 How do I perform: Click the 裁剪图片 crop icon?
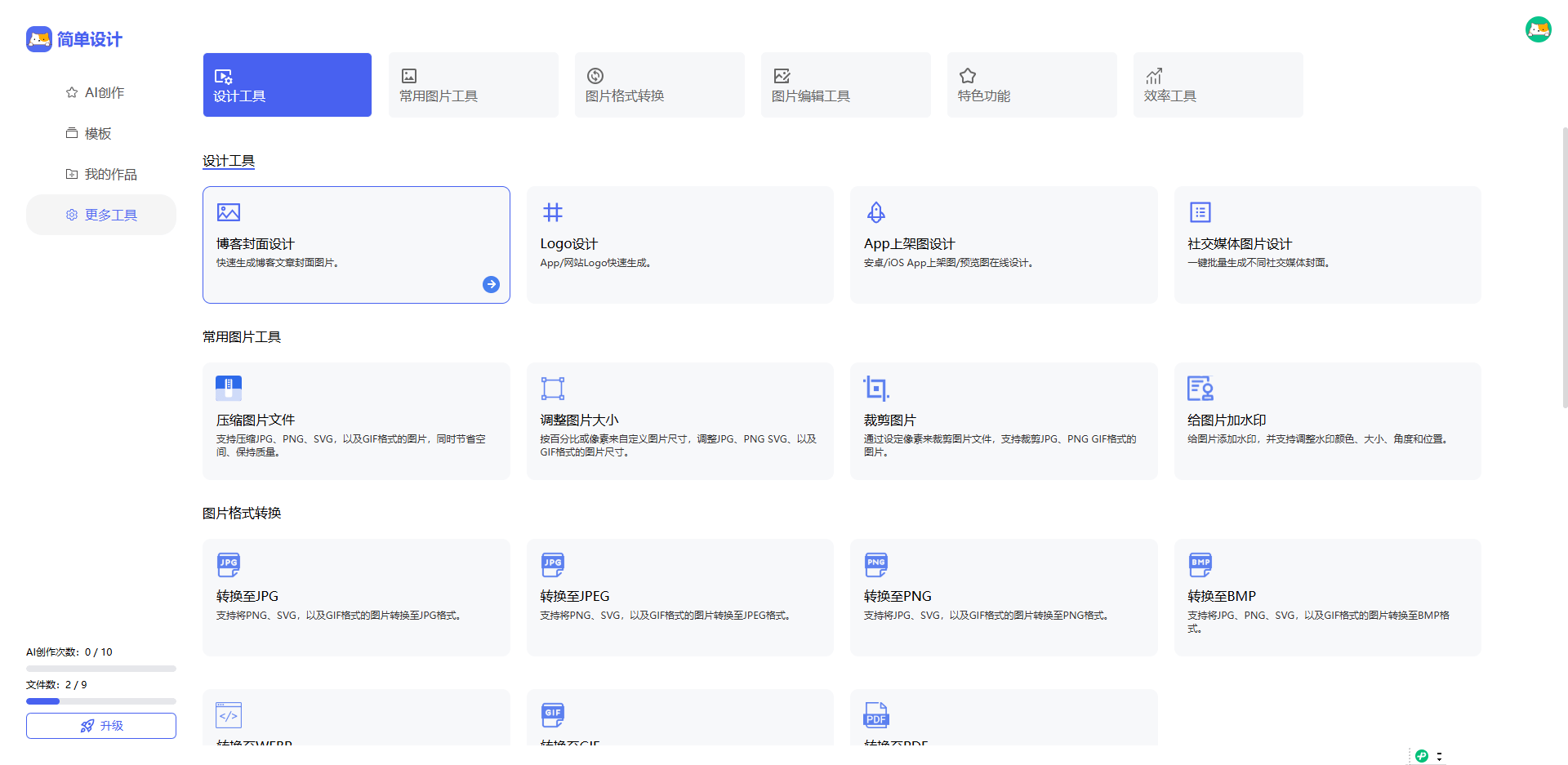[876, 388]
